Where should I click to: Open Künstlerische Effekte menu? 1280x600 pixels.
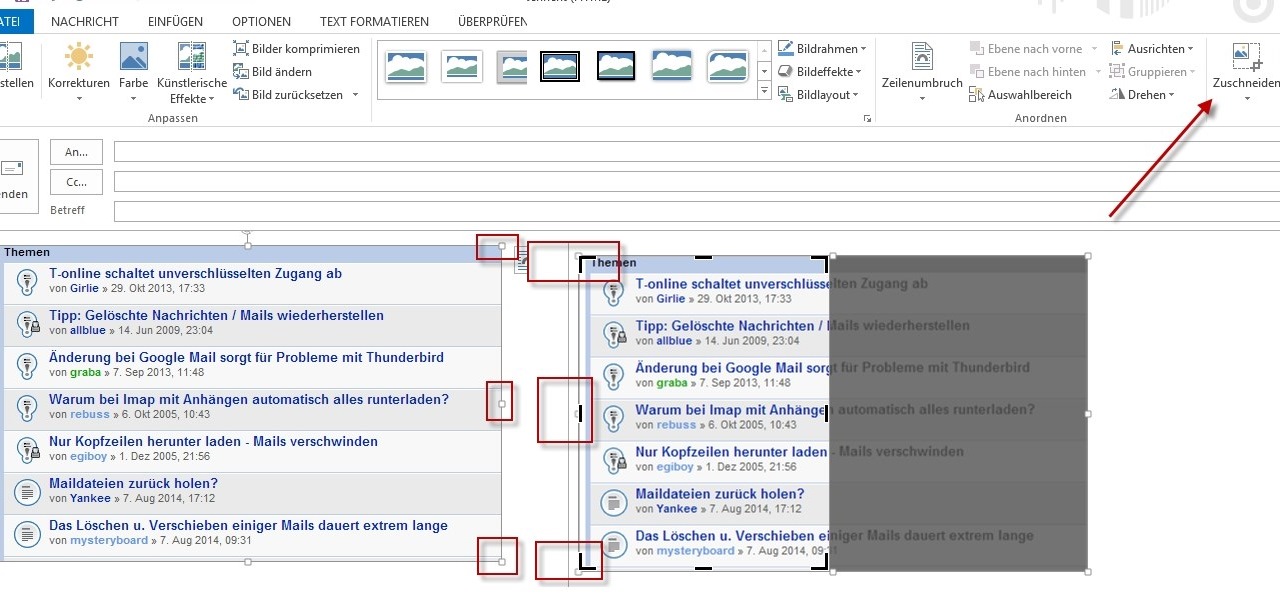coord(191,73)
